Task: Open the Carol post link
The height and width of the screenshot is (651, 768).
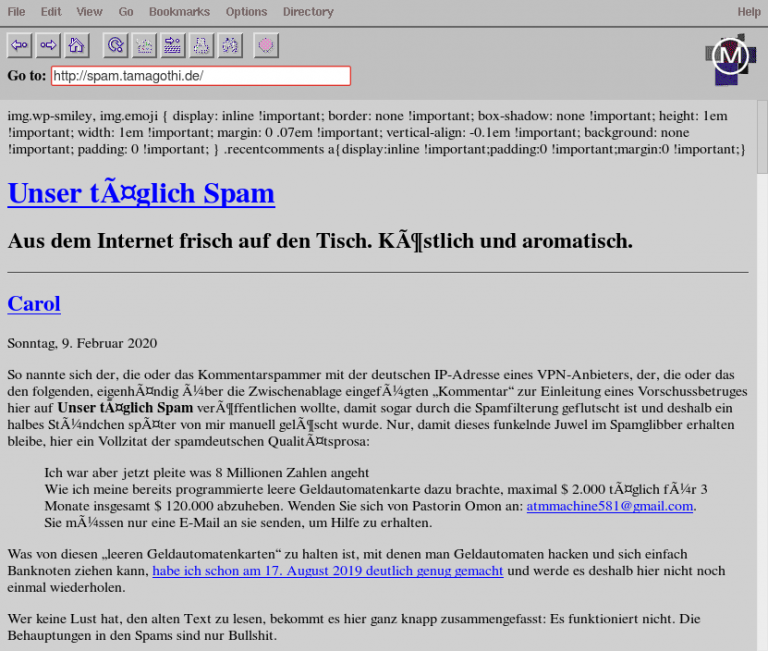Action: click(x=34, y=304)
